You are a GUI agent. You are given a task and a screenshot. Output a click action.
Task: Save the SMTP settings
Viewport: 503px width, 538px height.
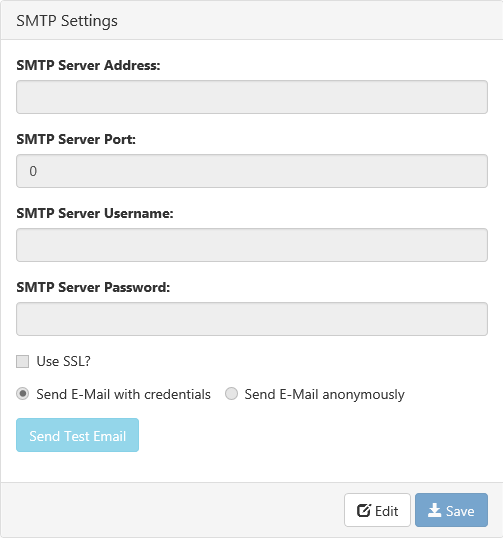(x=451, y=510)
